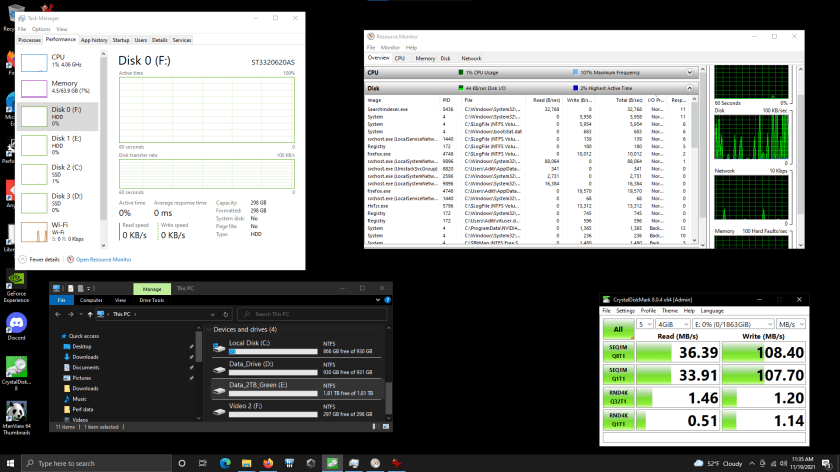The width and height of the screenshot is (840, 472).
Task: Open Discord desktop shortcut
Action: (x=14, y=323)
